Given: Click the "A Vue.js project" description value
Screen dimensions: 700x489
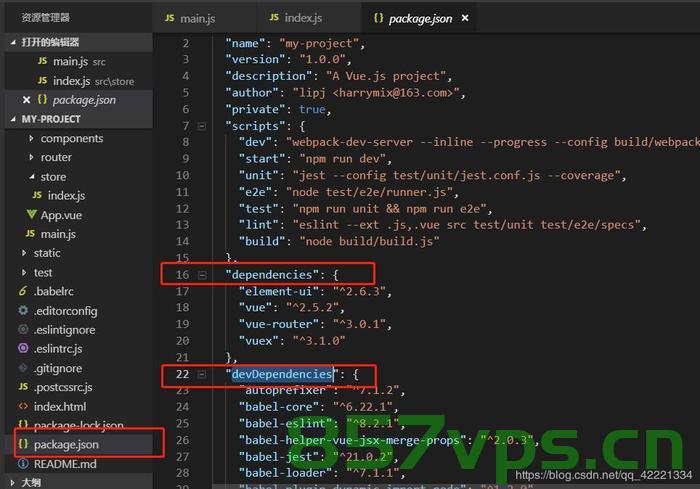Looking at the screenshot, I should click(386, 76).
